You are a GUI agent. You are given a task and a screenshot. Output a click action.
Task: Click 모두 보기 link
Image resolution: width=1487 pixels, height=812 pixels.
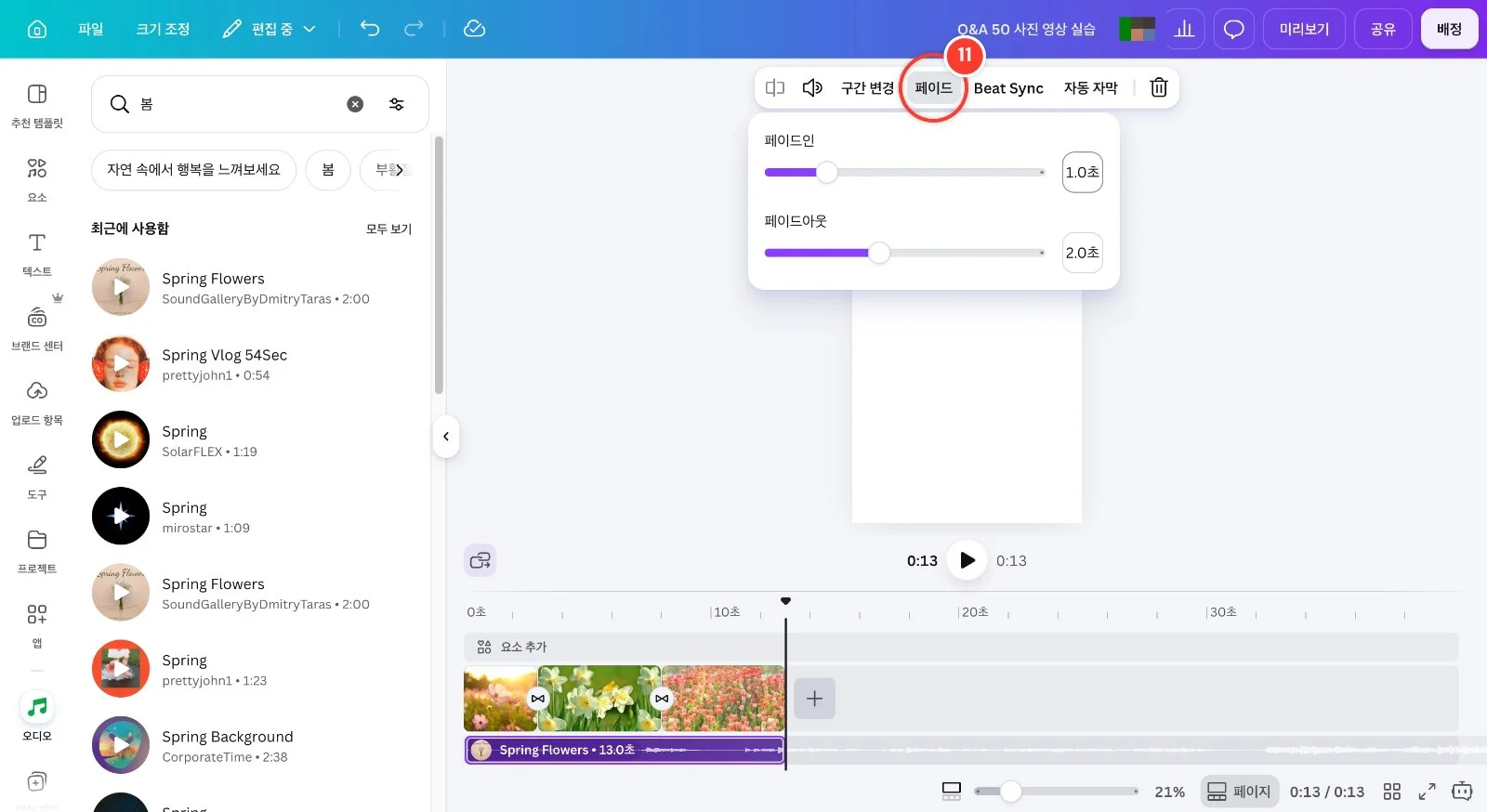pos(388,229)
